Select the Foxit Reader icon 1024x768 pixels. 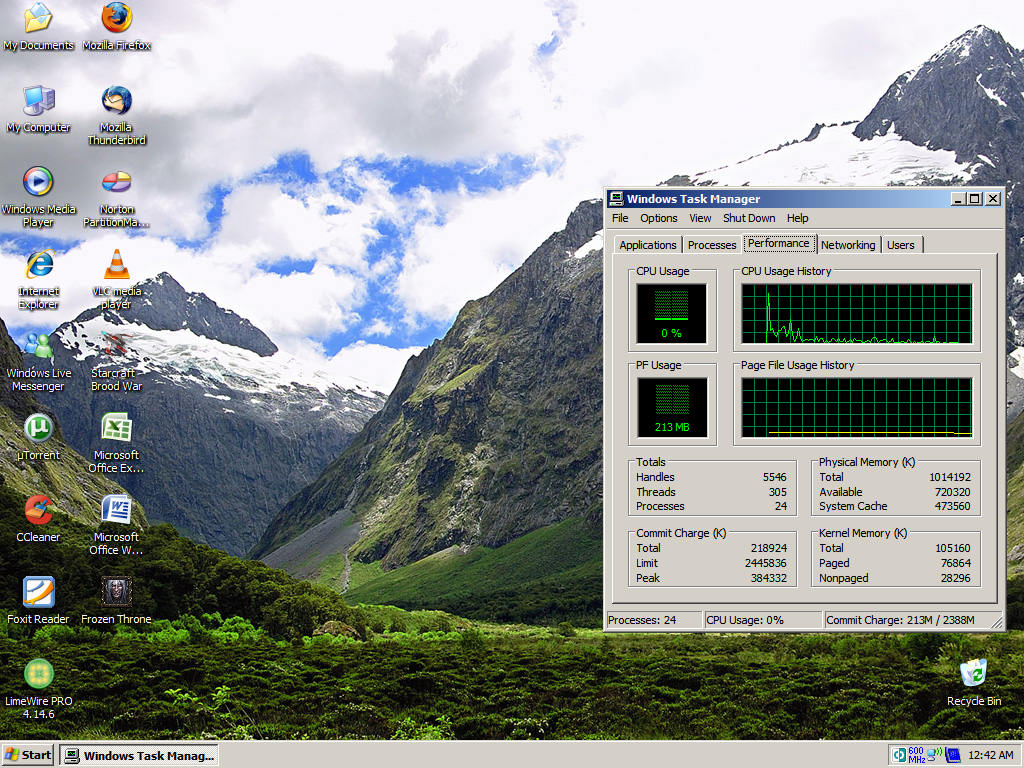38,593
